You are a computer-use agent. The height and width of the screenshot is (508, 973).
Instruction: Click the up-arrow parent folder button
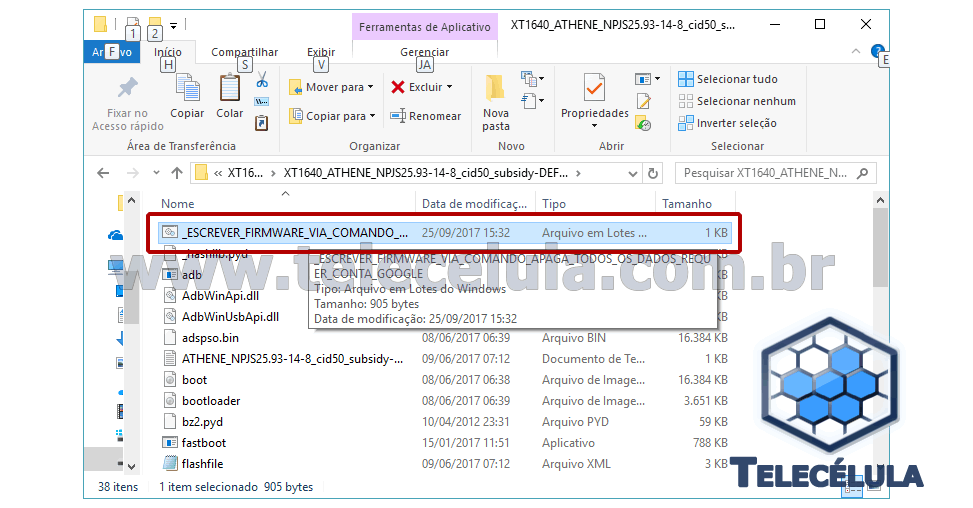(x=177, y=173)
